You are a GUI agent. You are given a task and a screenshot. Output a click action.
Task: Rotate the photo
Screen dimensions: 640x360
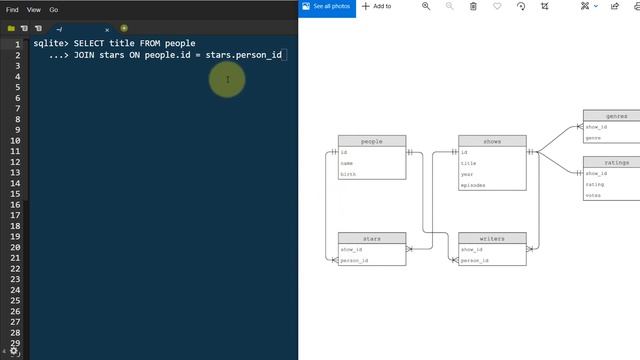[521, 6]
